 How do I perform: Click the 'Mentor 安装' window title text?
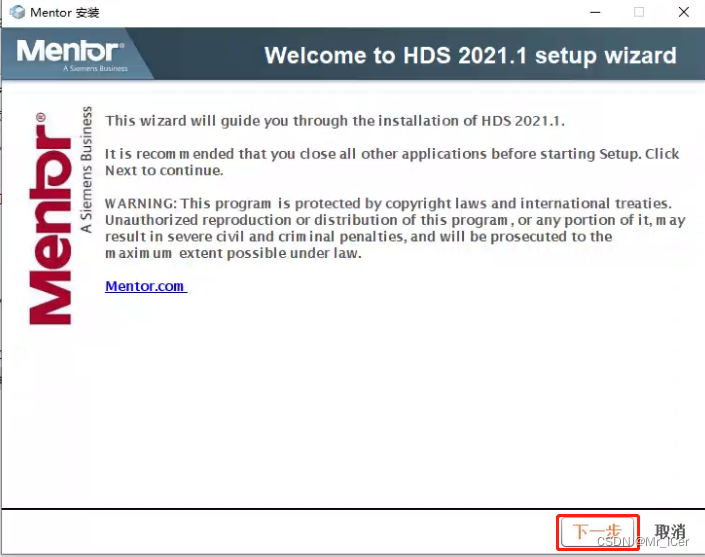coord(65,13)
